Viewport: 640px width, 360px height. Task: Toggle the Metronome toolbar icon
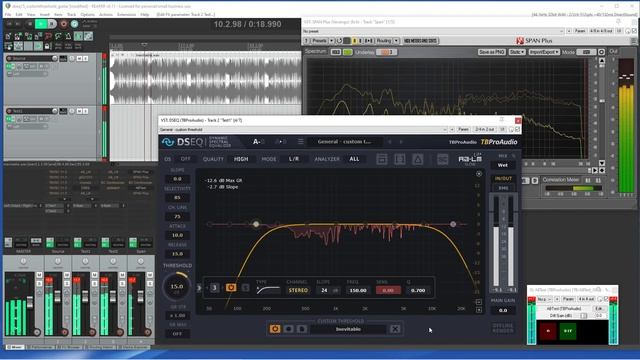click(68, 37)
